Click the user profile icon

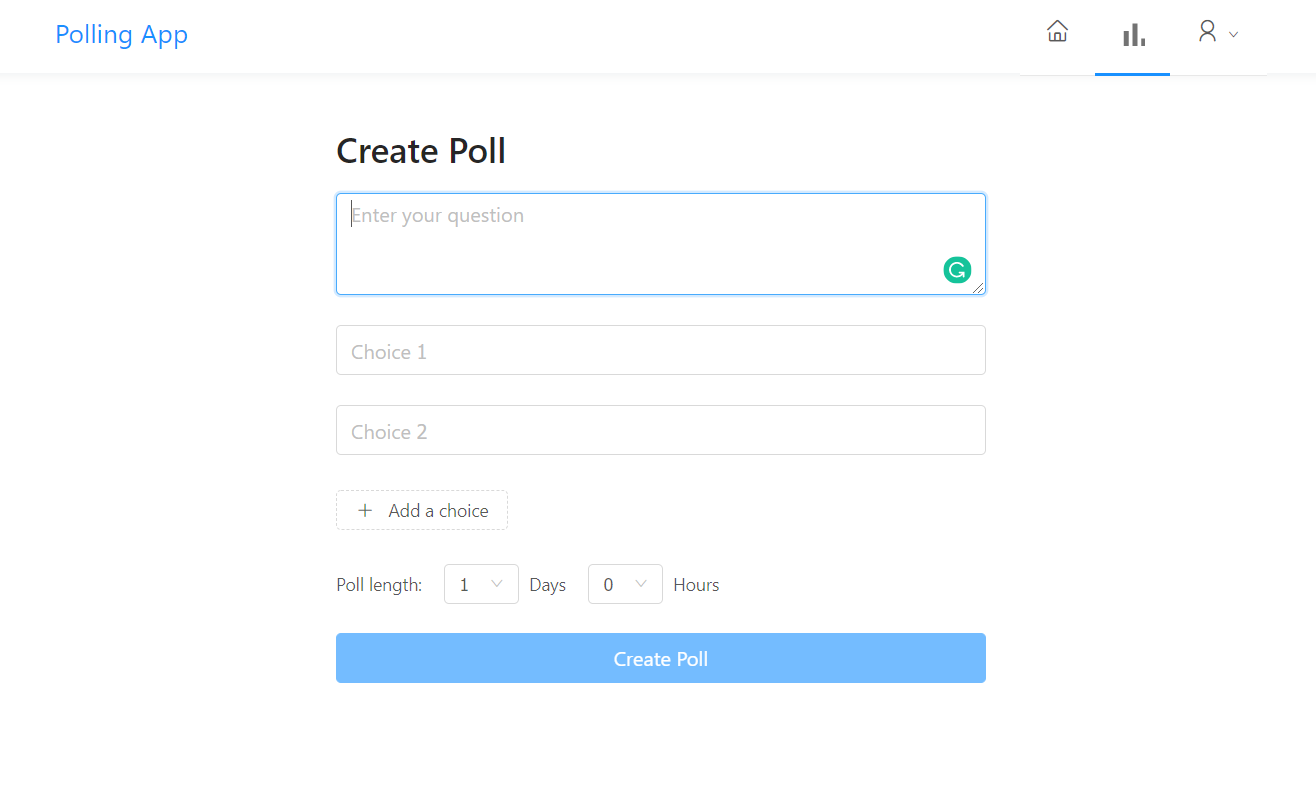coord(1207,32)
